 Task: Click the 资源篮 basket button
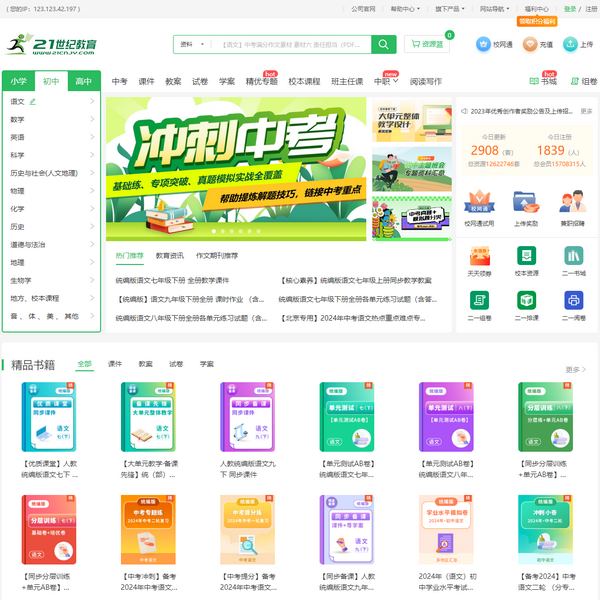click(427, 45)
